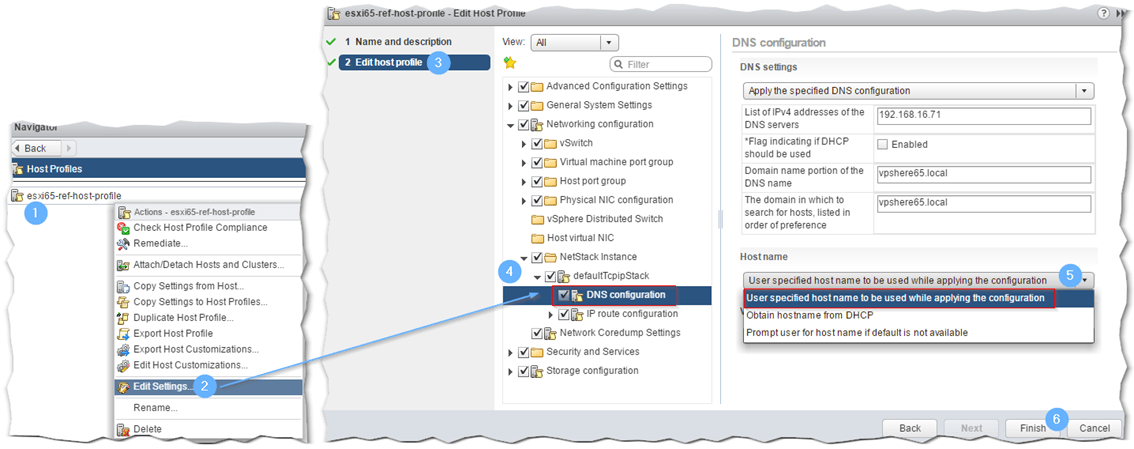The width and height of the screenshot is (1134, 449).
Task: Click the esxi65-ref-host-profile icon in Navigator
Action: point(18,195)
